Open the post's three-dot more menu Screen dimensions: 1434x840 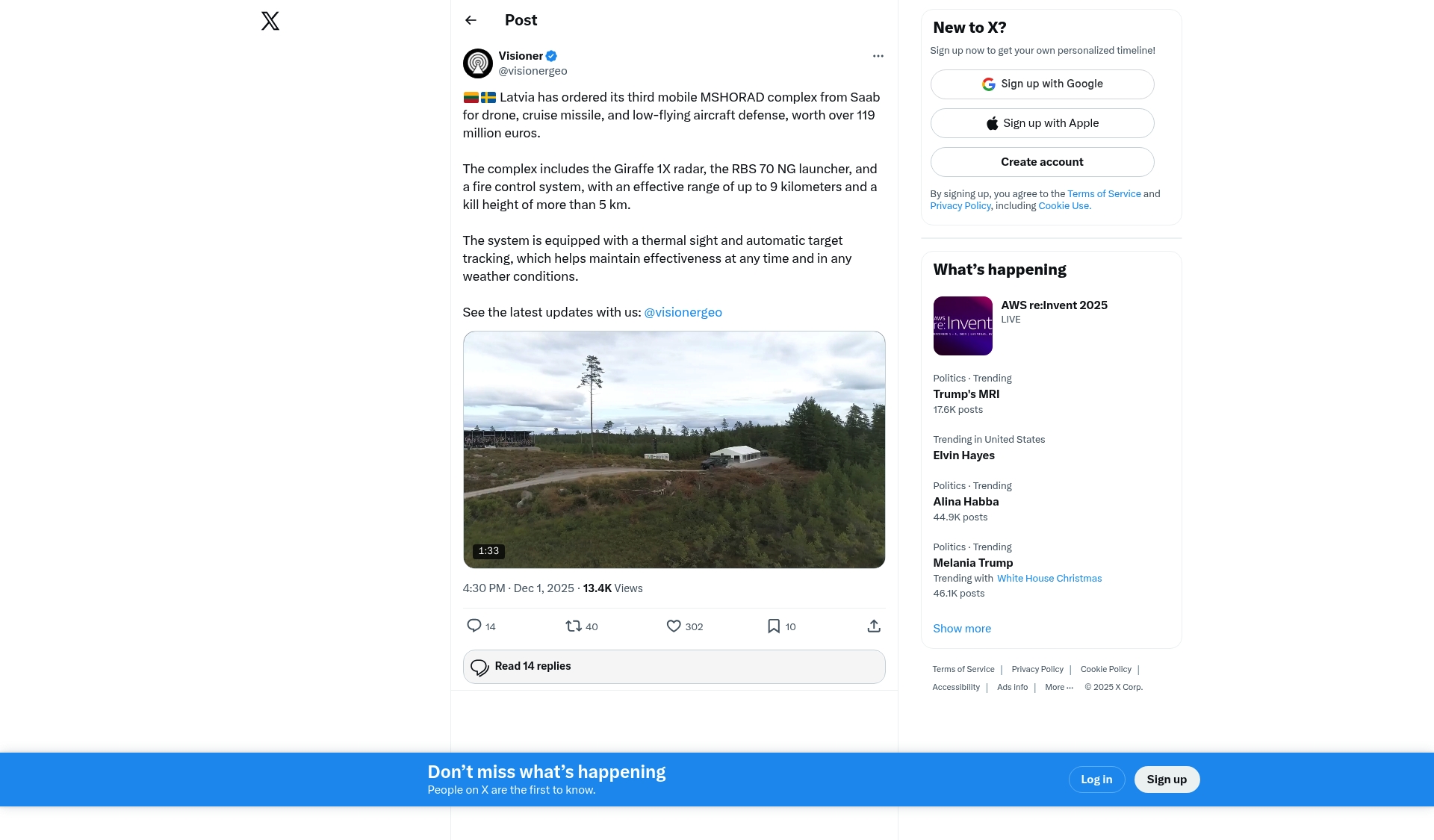click(878, 56)
